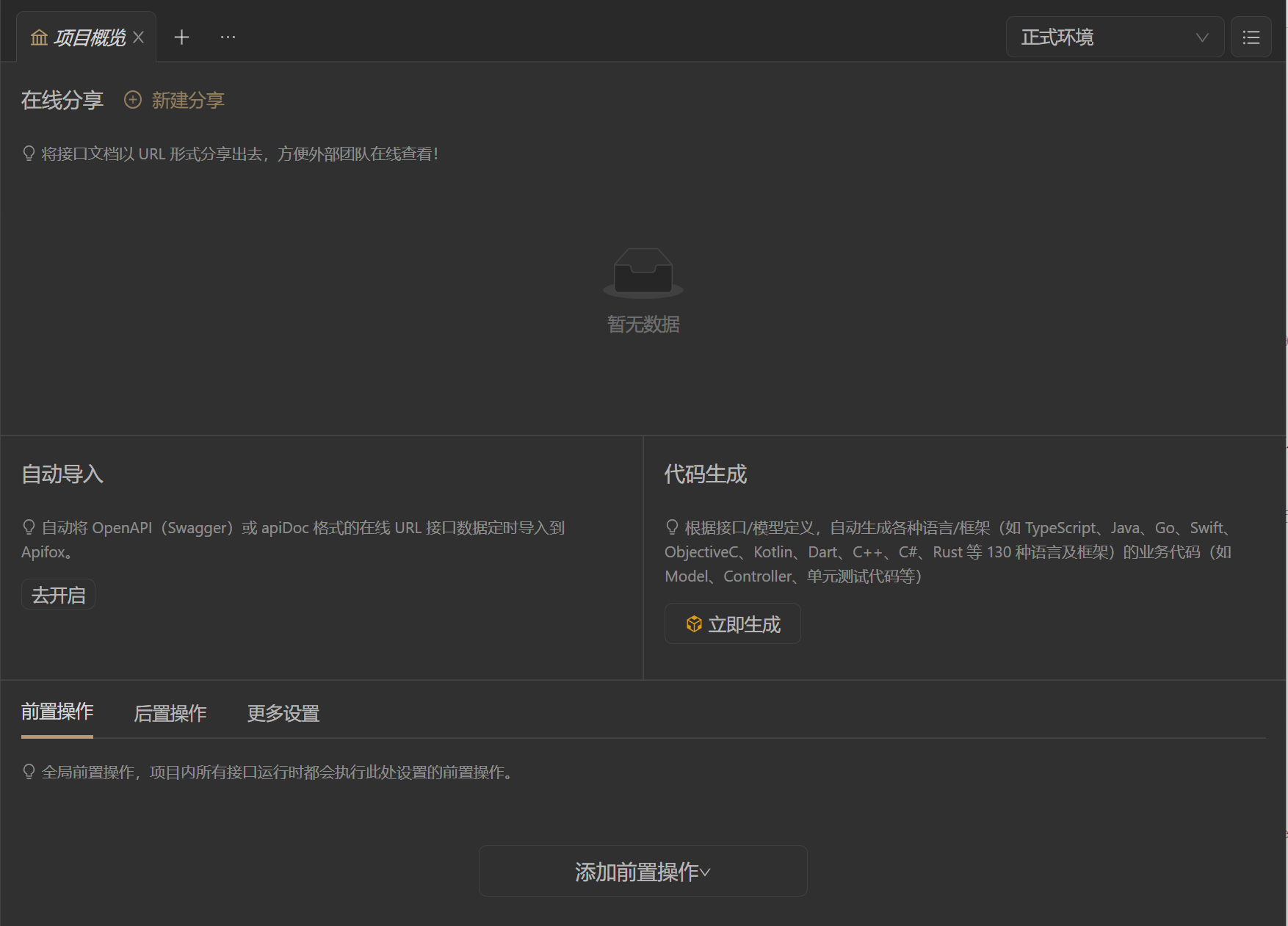Screen dimensions: 1288x926
Task: Switch to the 后置操作 tab
Action: pos(170,713)
